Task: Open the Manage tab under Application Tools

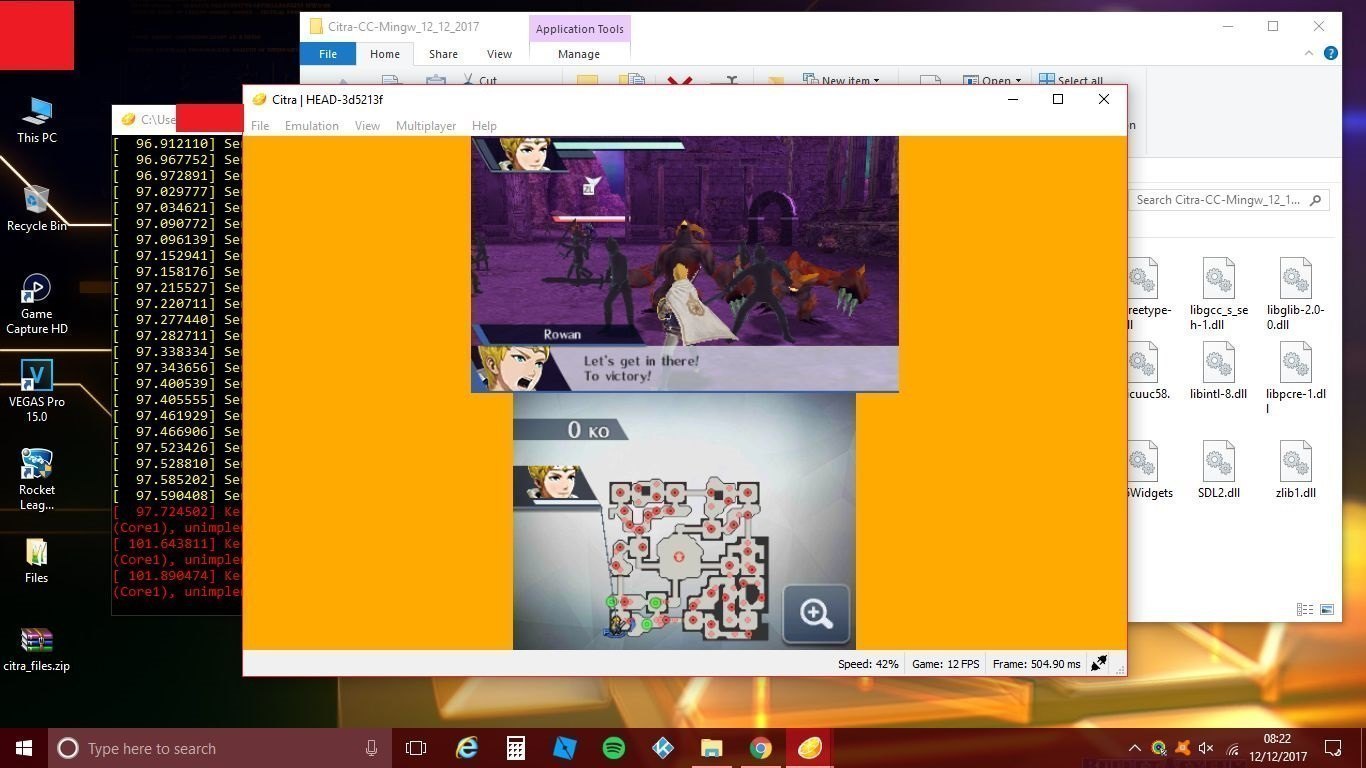Action: 579,54
